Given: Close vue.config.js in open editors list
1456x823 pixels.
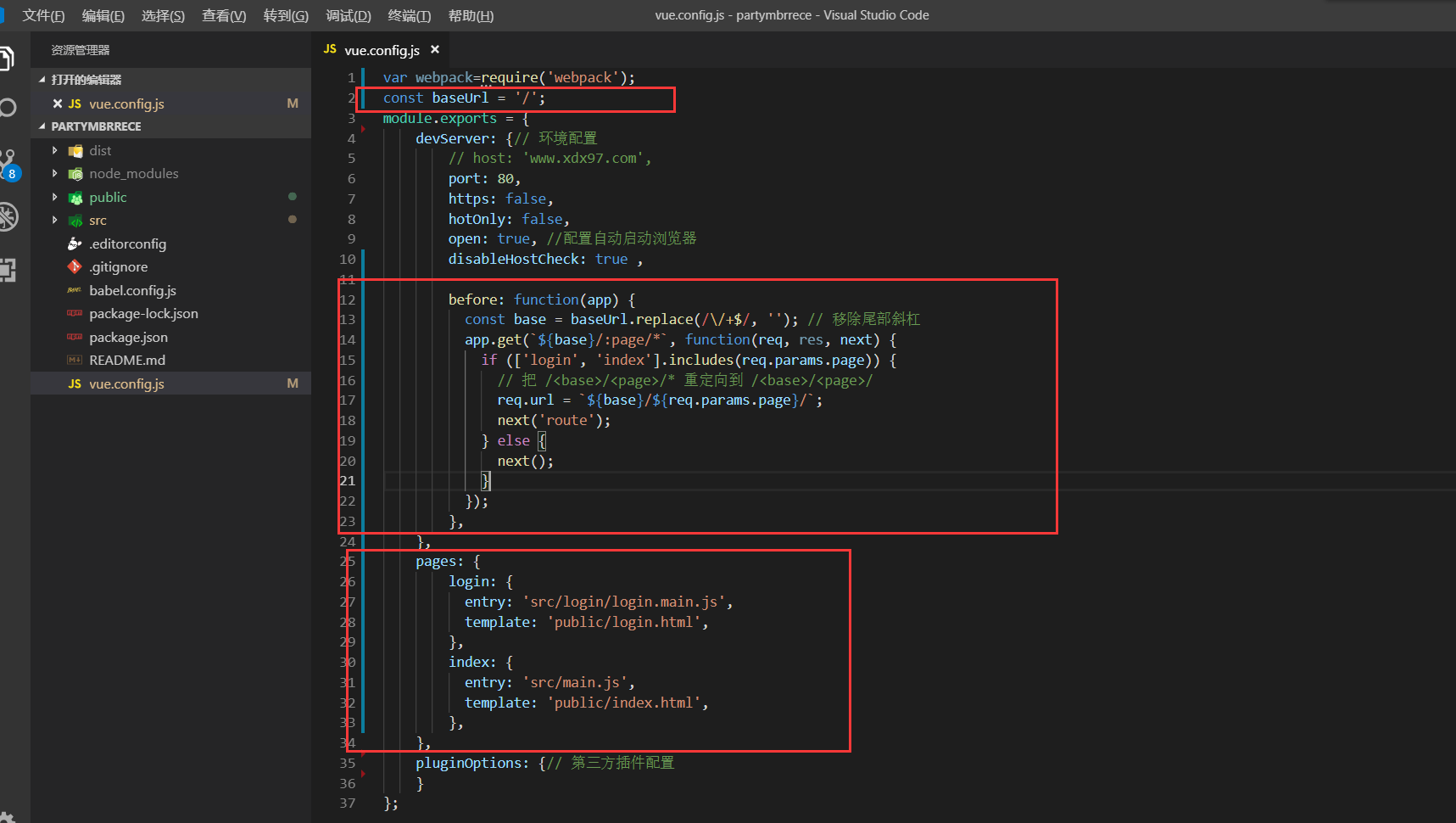Looking at the screenshot, I should pos(58,104).
